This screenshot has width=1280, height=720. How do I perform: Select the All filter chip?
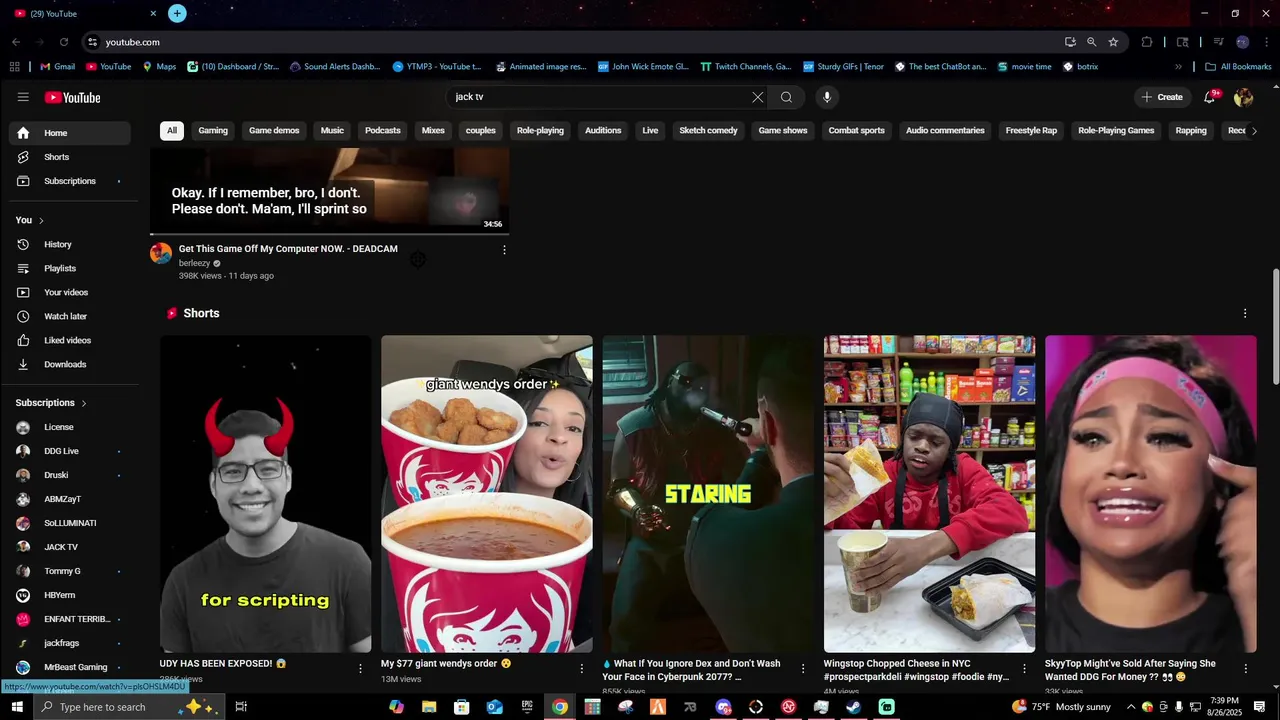172,131
